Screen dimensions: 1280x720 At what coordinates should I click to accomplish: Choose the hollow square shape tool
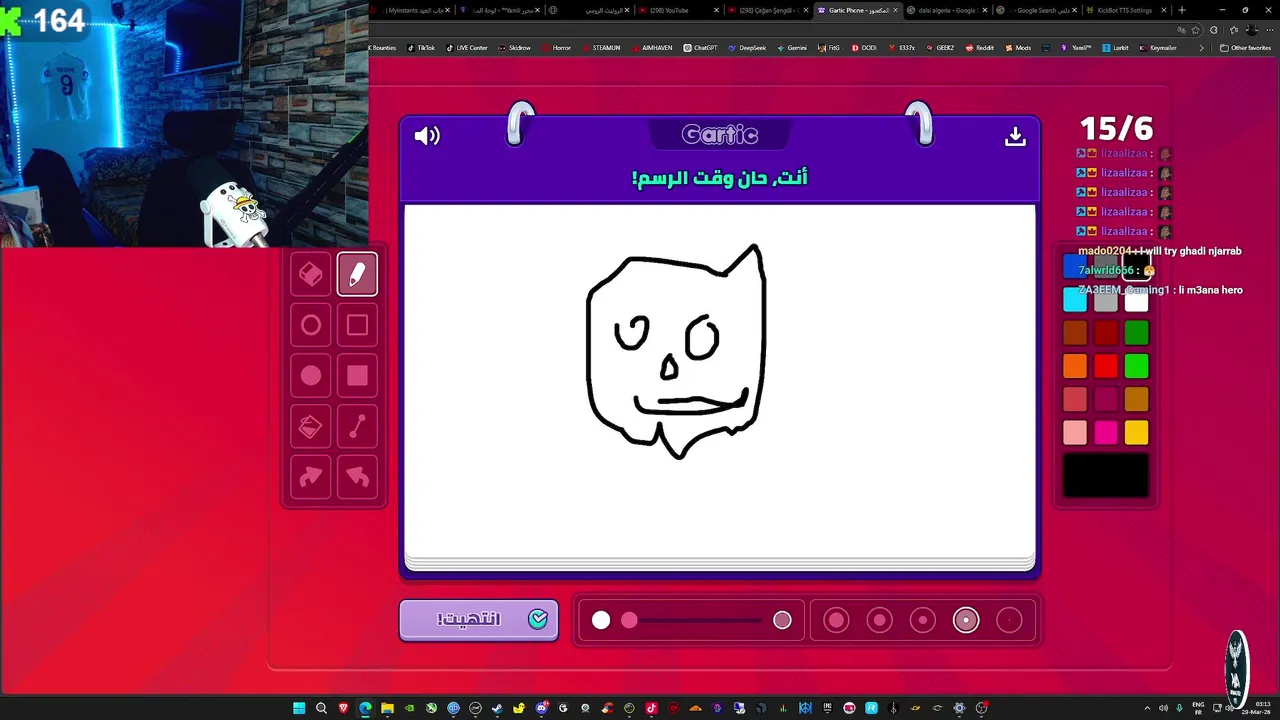[357, 325]
